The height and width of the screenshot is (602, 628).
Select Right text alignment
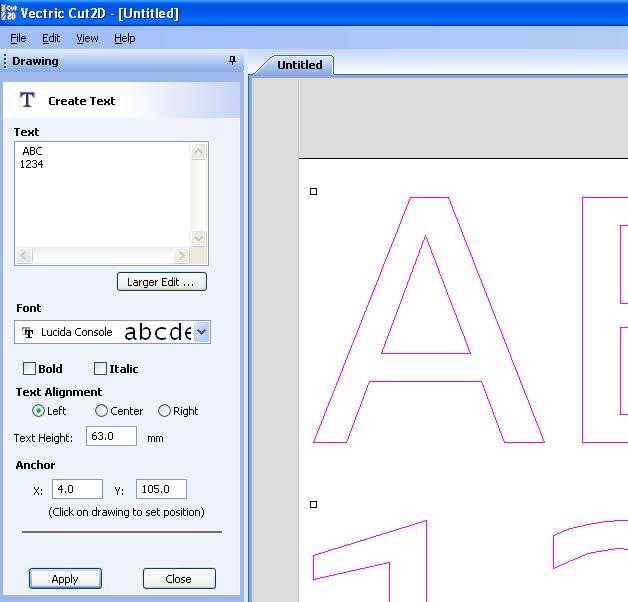pyautogui.click(x=165, y=411)
